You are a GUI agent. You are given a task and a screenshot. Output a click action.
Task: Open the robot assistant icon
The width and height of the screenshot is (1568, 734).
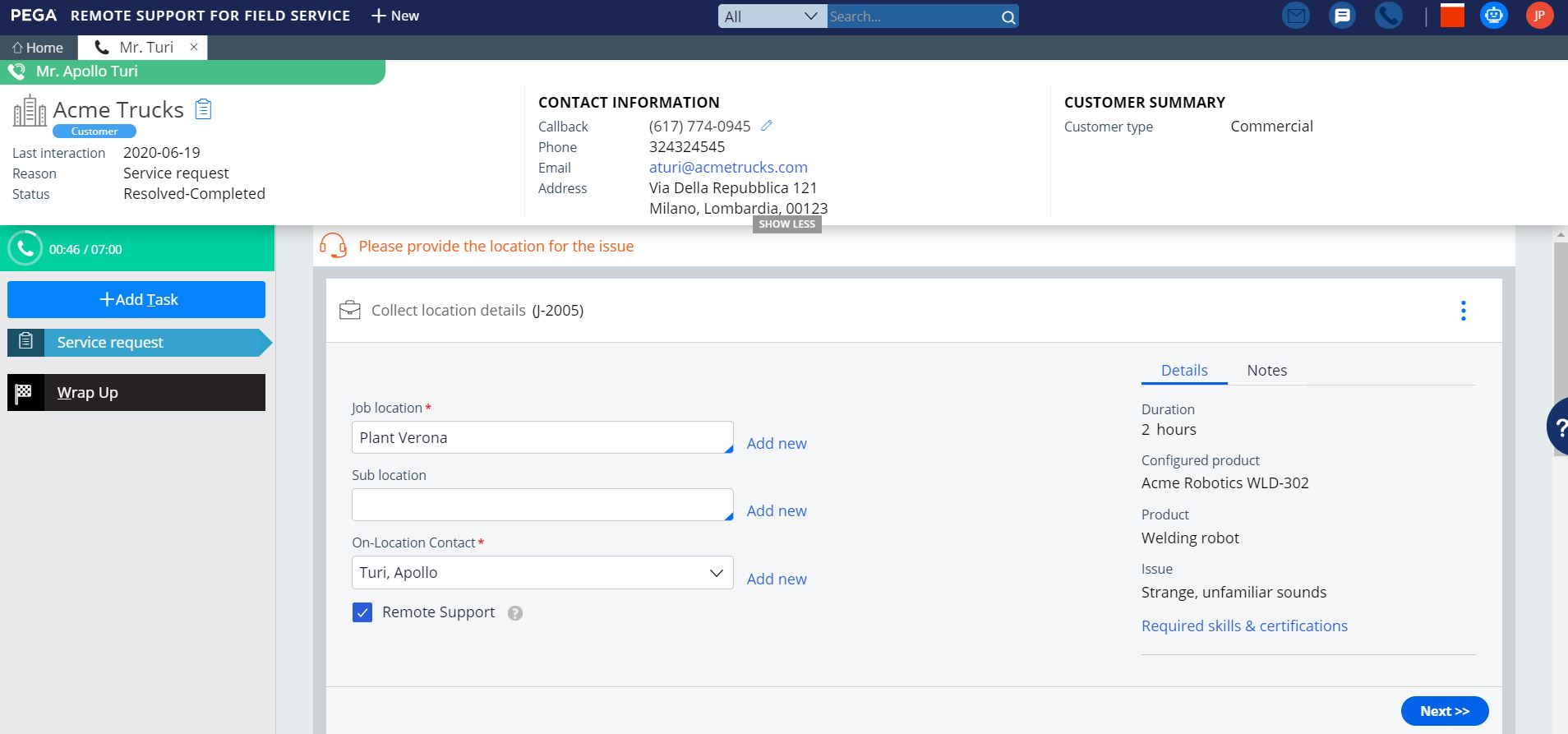1493,16
